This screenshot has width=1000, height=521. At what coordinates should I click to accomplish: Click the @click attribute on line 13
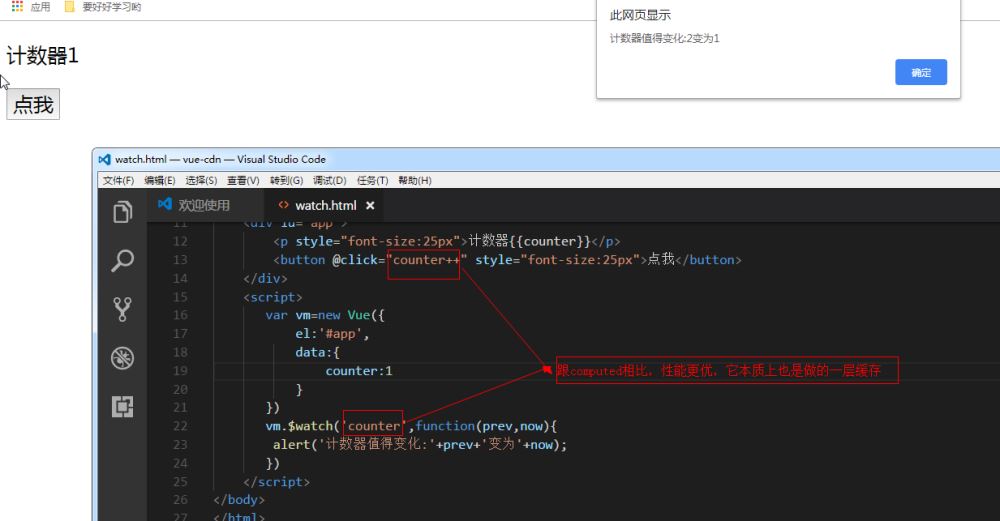click(x=355, y=260)
